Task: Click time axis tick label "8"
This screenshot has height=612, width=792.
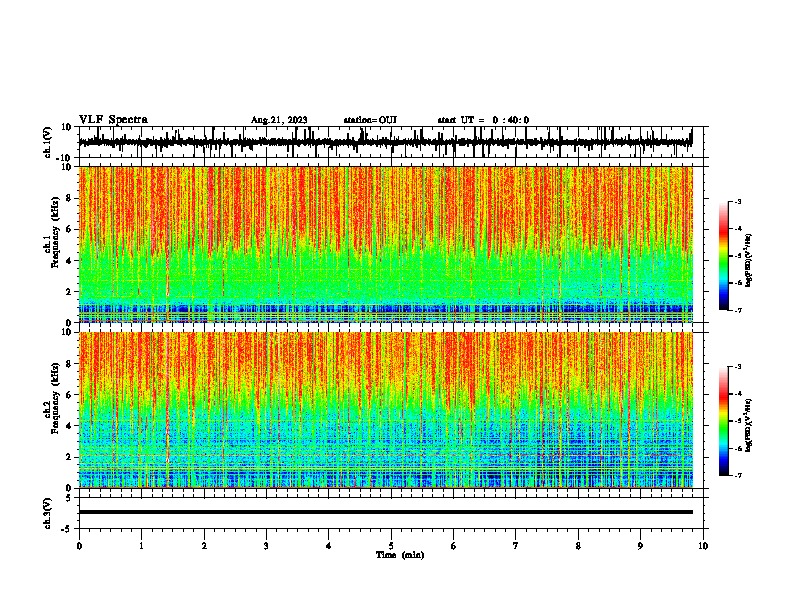Action: (578, 546)
